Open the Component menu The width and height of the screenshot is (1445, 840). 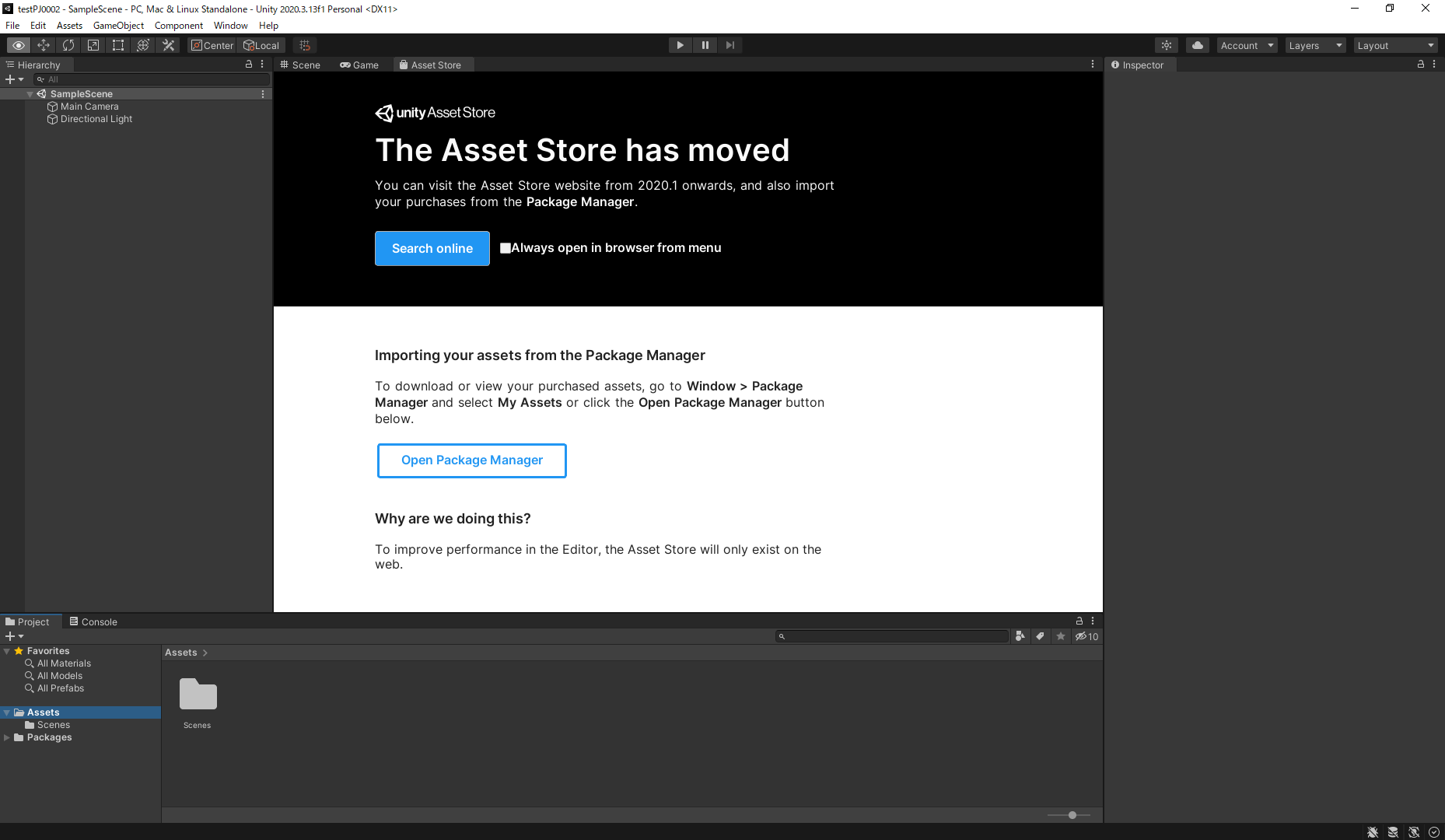pyautogui.click(x=179, y=26)
